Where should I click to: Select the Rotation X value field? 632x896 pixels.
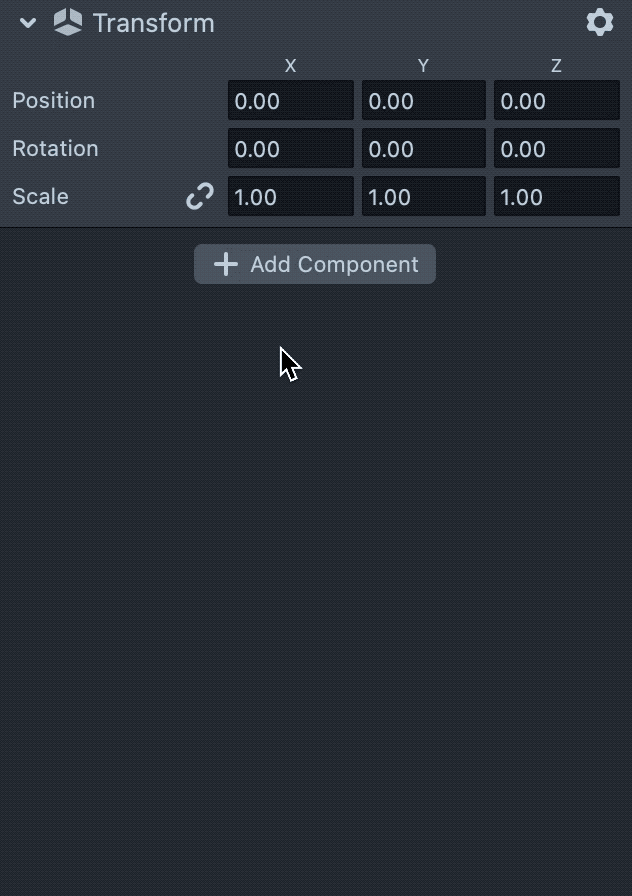(291, 149)
